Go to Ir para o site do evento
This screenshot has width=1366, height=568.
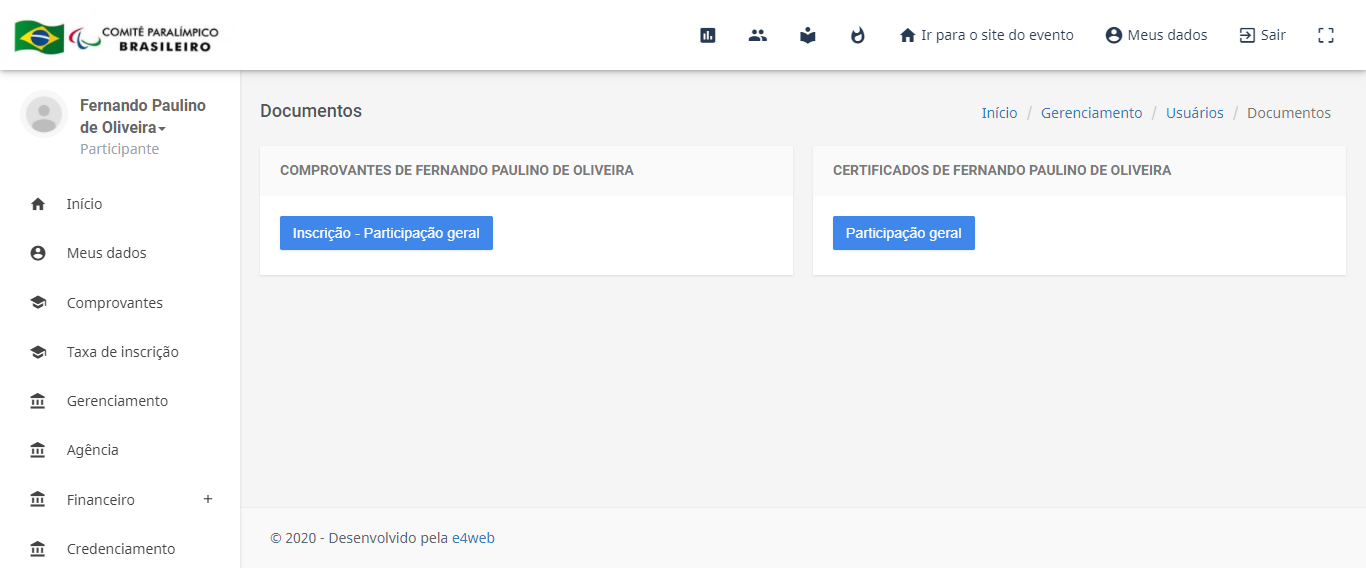(987, 35)
